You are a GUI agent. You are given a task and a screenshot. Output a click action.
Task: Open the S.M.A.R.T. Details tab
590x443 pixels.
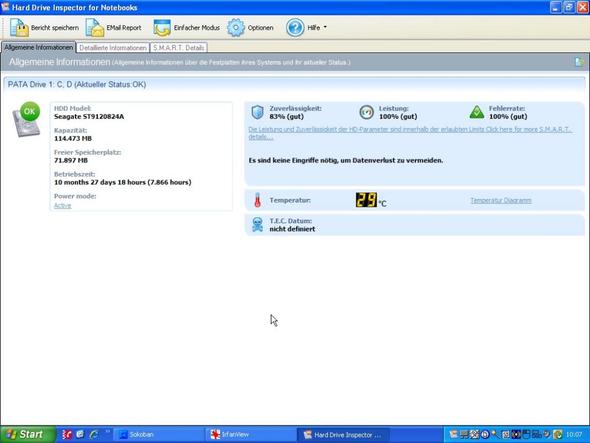click(x=179, y=48)
